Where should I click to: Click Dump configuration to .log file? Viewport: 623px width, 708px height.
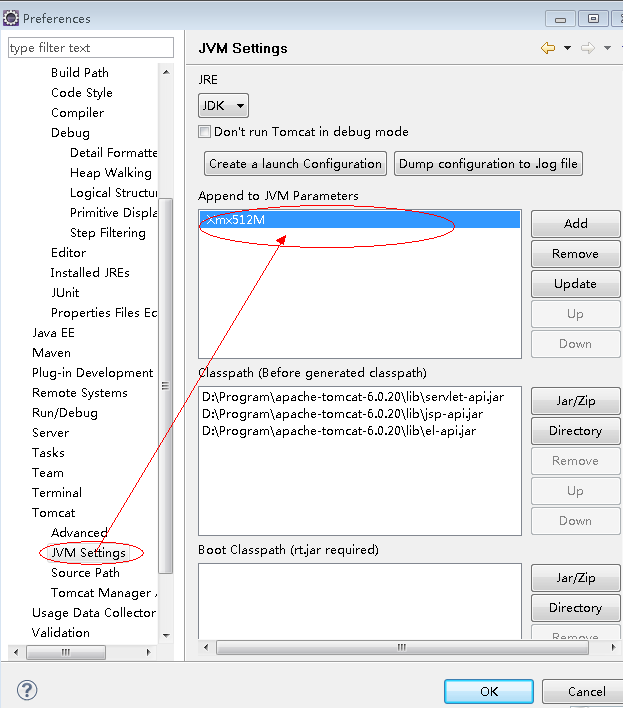click(488, 163)
